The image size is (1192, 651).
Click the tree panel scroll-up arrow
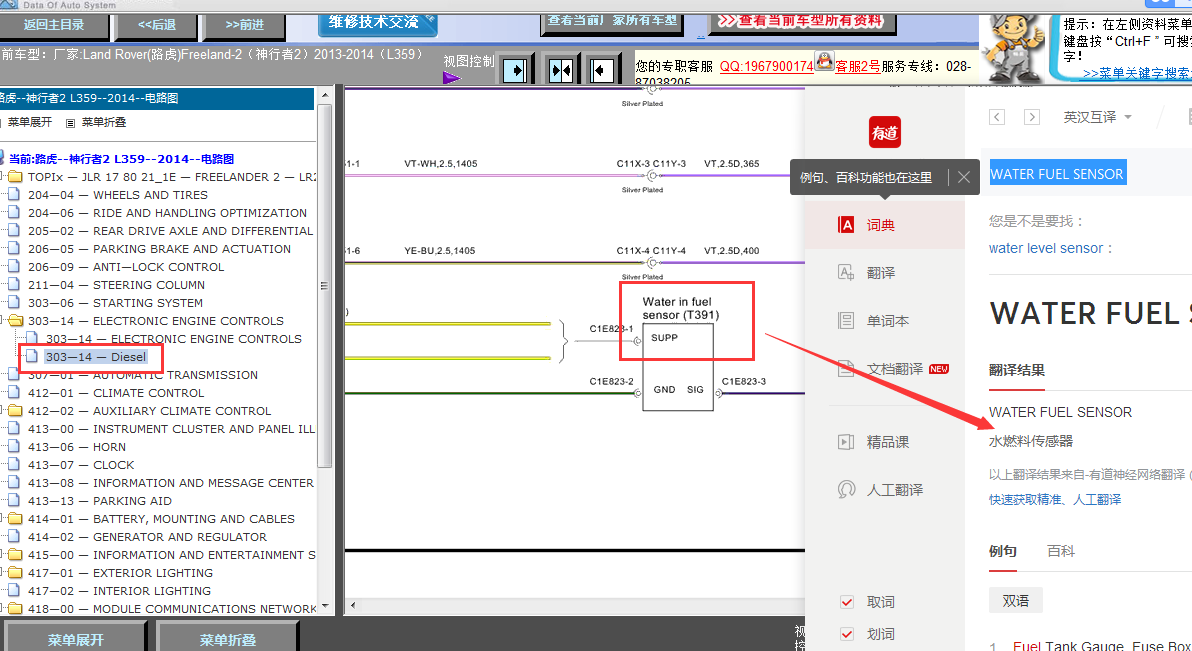click(325, 96)
